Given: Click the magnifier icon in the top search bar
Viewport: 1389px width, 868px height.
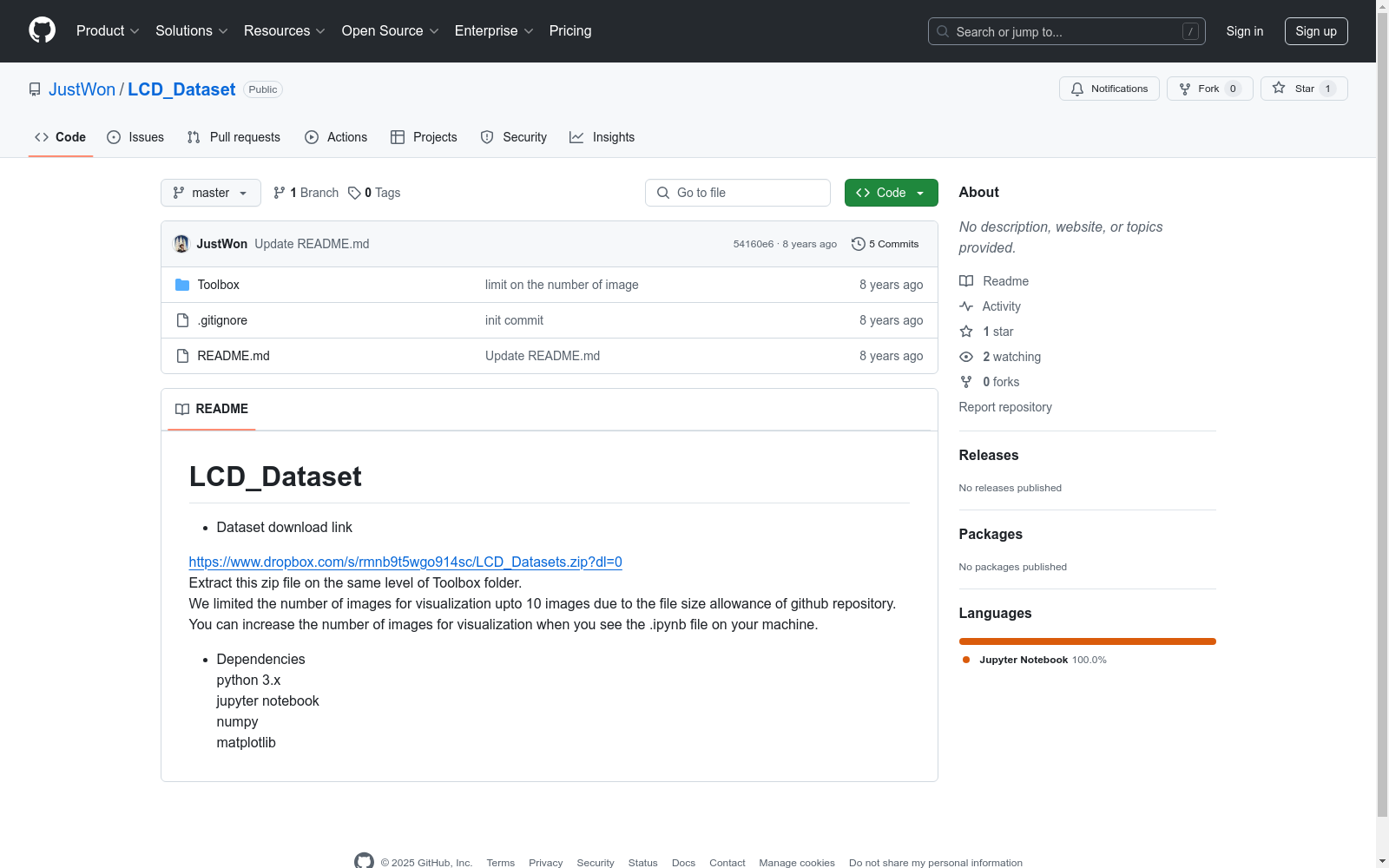Looking at the screenshot, I should click(x=943, y=31).
